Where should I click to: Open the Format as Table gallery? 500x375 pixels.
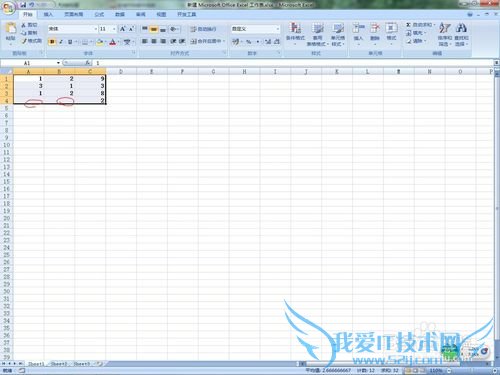click(317, 34)
